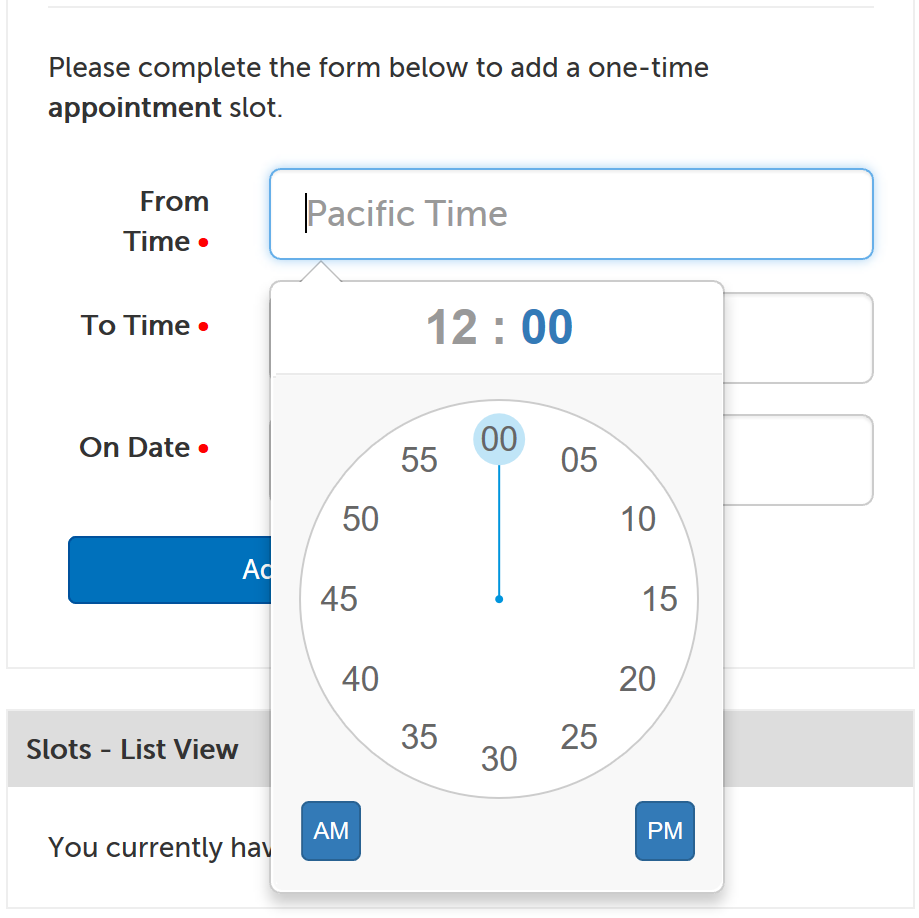Select minute 25 on the clock face
Viewport: 919px width, 918px height.
pos(578,738)
